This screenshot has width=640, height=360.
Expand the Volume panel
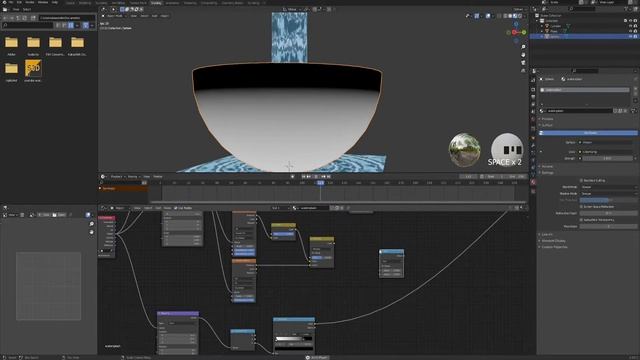[547, 167]
